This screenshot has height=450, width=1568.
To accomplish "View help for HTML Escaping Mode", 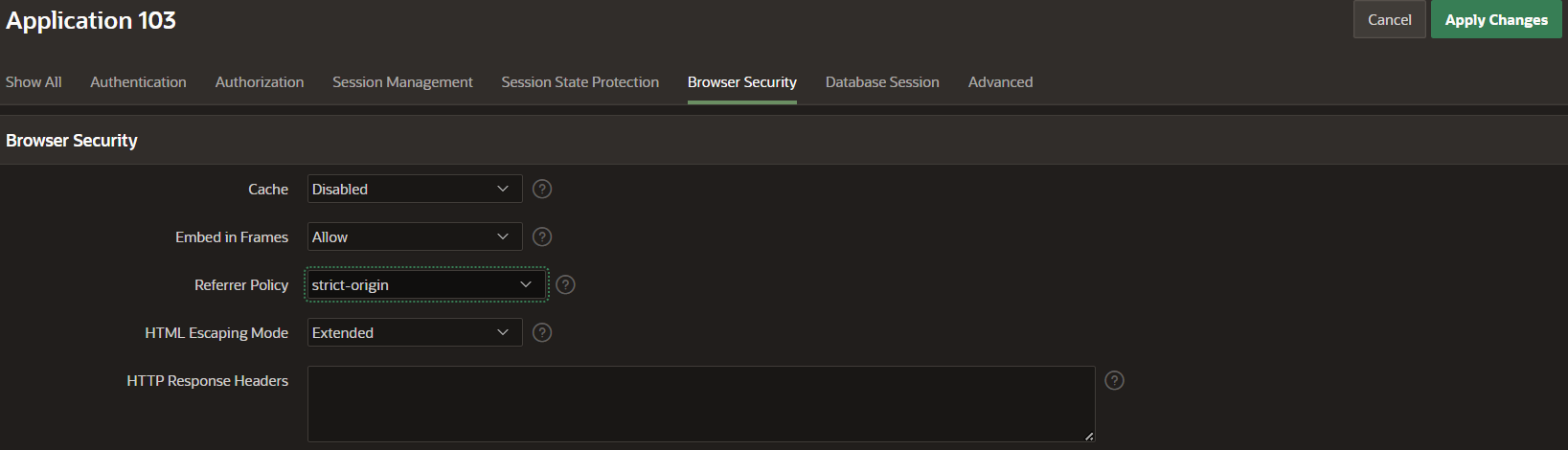I will 542,332.
